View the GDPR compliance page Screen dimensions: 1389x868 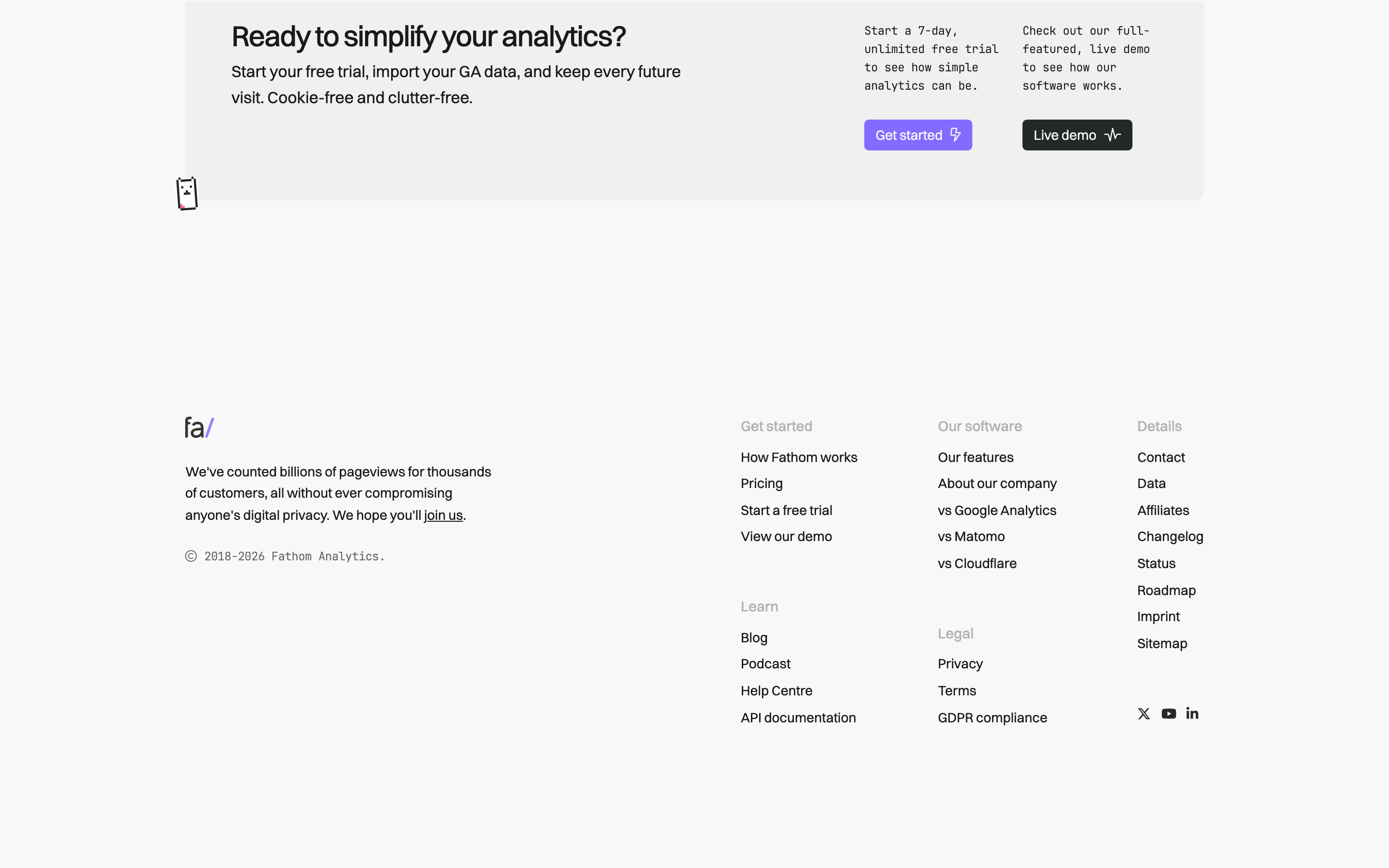pyautogui.click(x=992, y=718)
